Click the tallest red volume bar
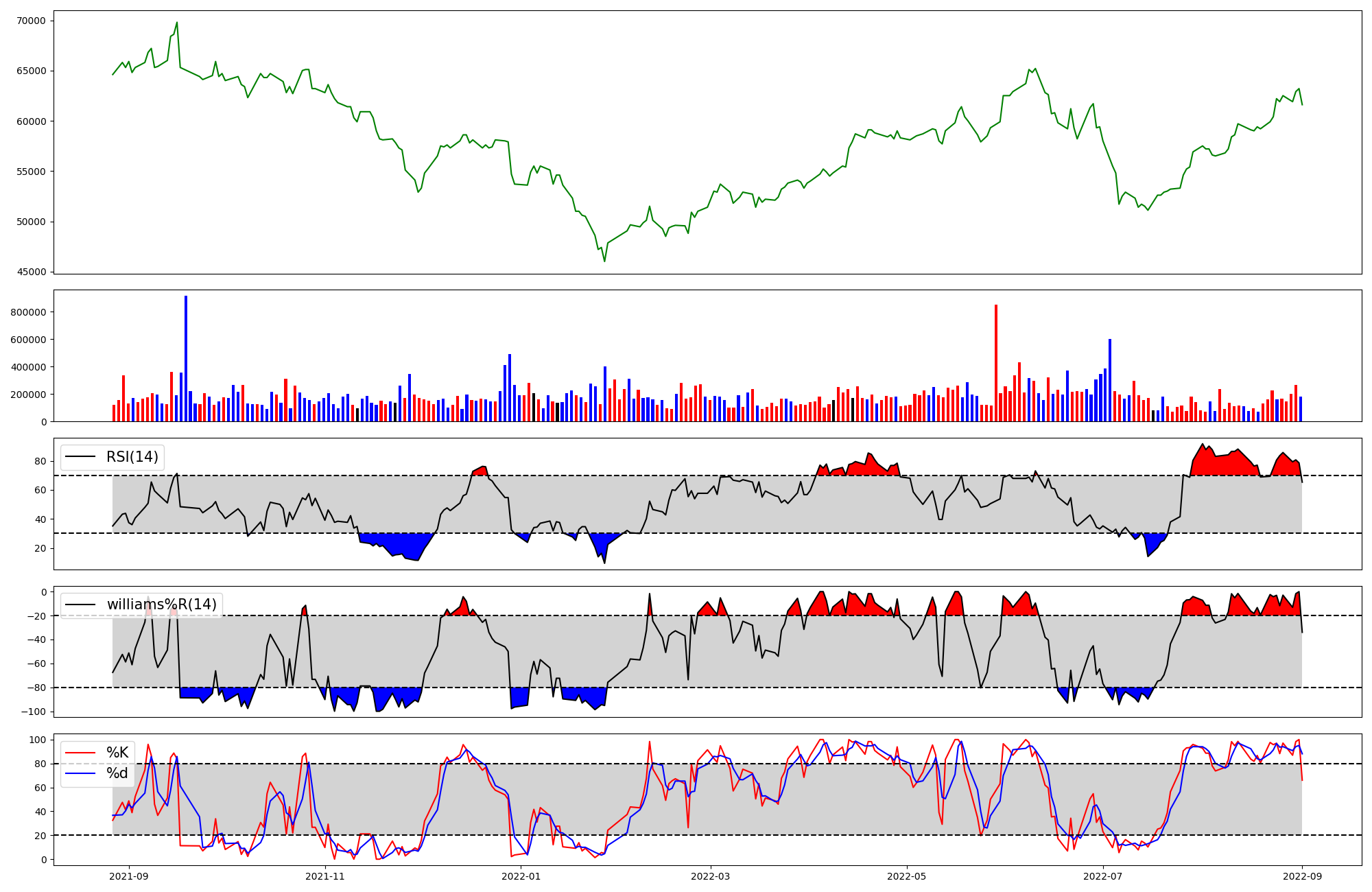Image resolution: width=1372 pixels, height=892 pixels. coord(996,364)
